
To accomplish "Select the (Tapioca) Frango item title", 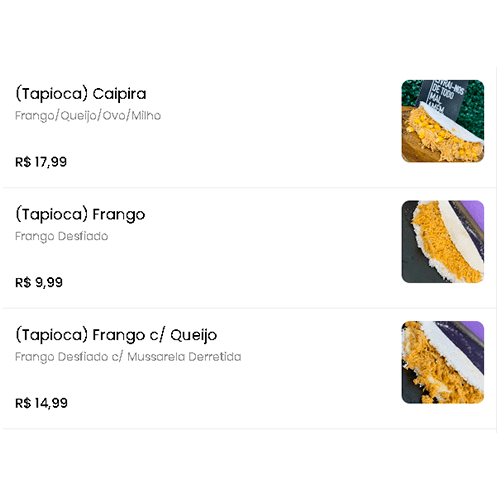I will (x=80, y=215).
